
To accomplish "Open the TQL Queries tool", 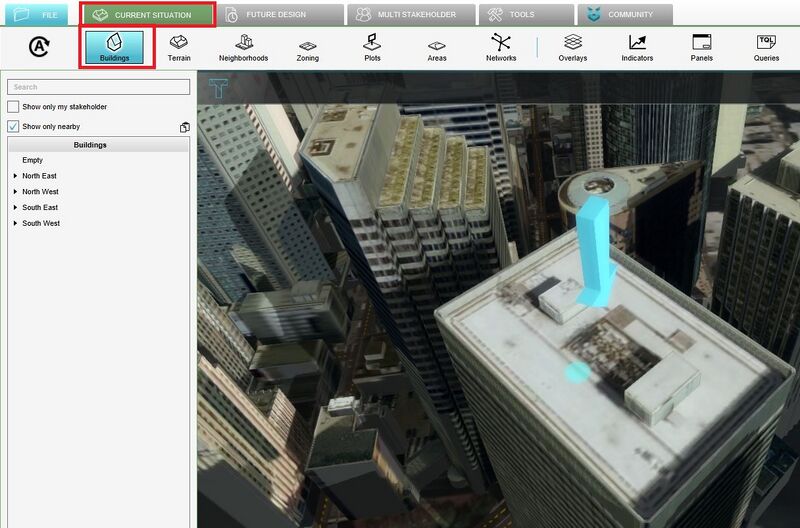I will pyautogui.click(x=766, y=48).
